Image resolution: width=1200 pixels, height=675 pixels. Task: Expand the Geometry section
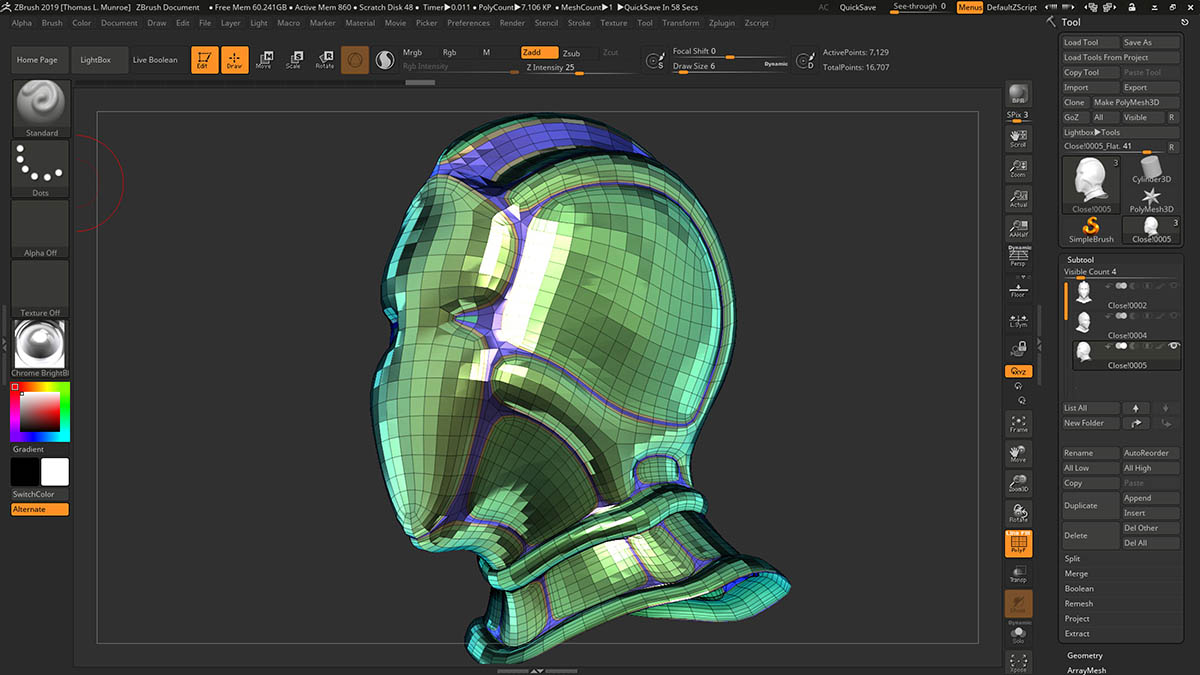(x=1085, y=655)
